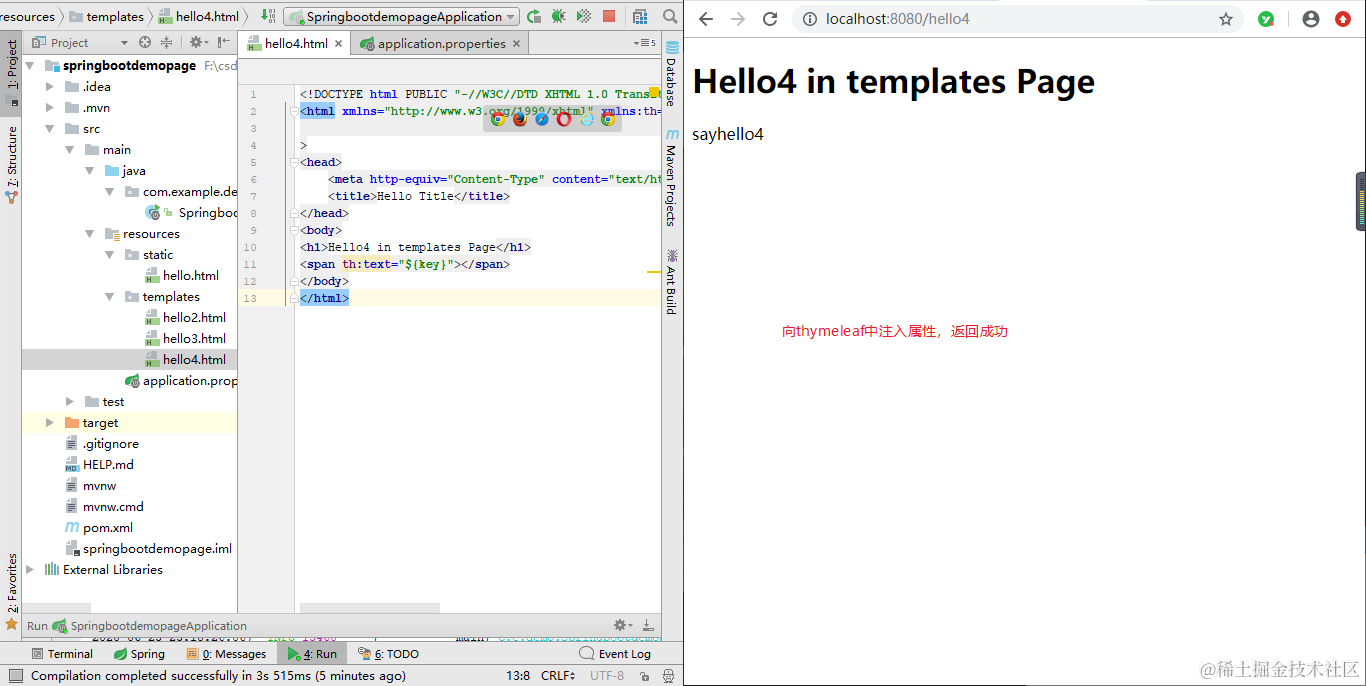1366x686 pixels.
Task: Expand the target folder
Action: click(x=50, y=423)
